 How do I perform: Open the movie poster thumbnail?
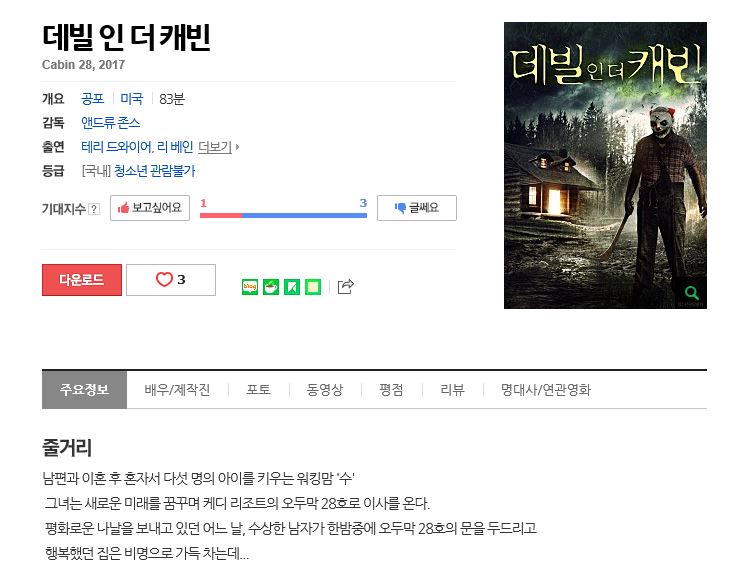[605, 165]
